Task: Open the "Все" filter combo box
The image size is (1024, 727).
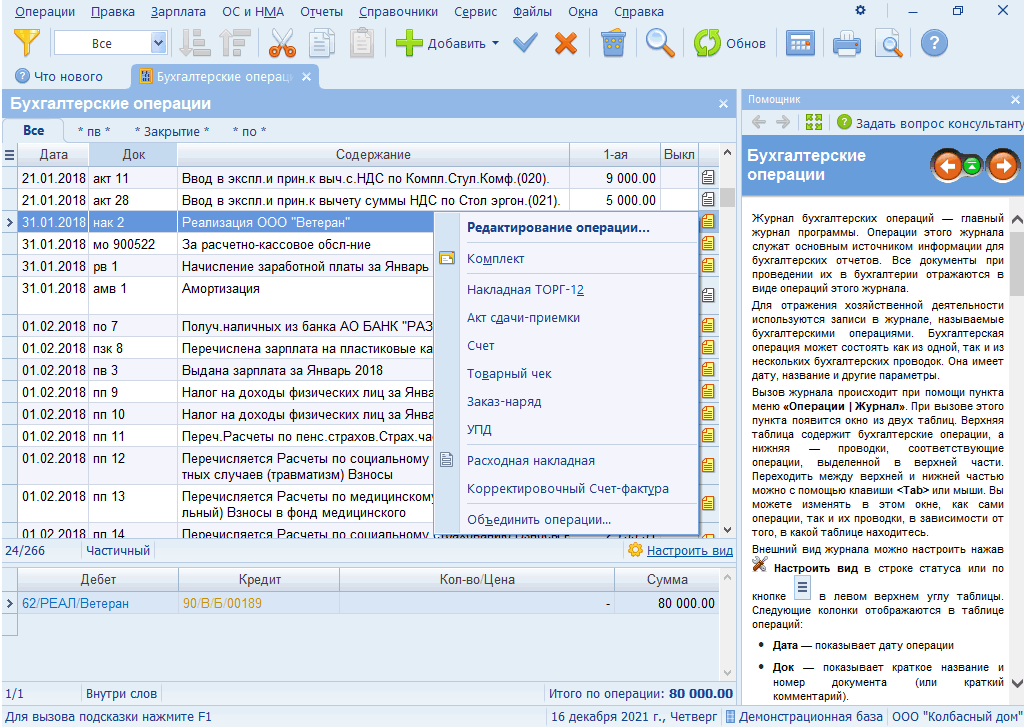Action: 158,43
